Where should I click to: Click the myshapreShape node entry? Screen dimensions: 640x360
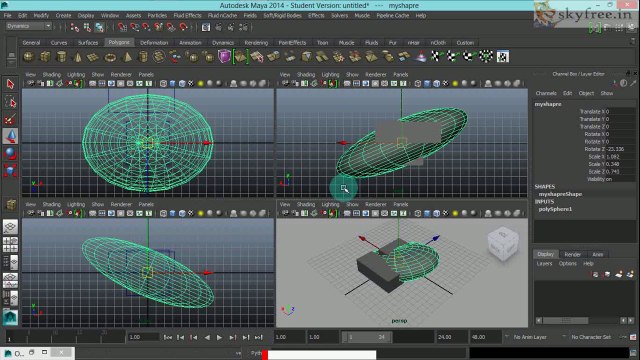point(560,194)
